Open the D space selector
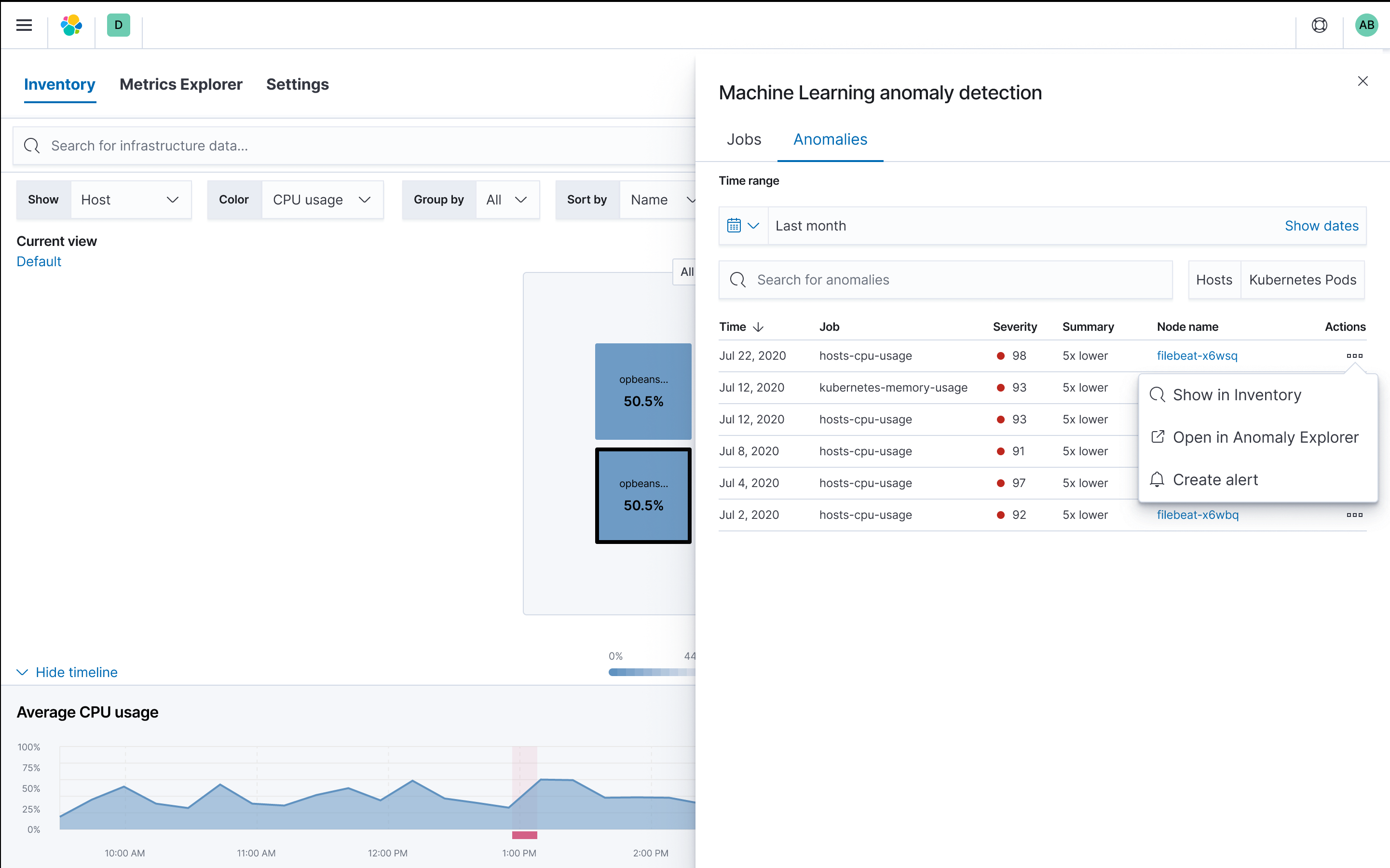 [118, 25]
